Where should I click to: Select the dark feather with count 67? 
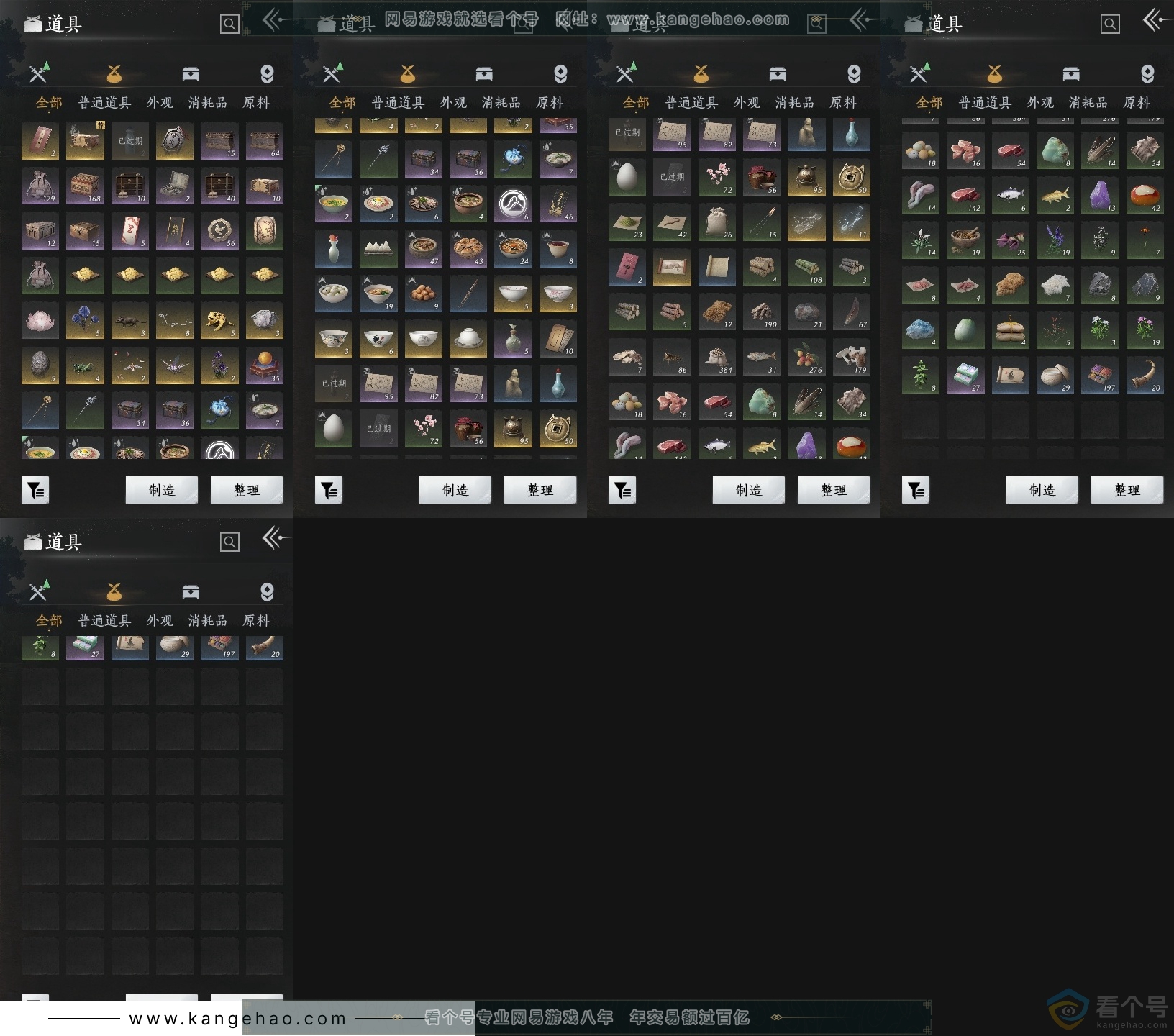[852, 312]
